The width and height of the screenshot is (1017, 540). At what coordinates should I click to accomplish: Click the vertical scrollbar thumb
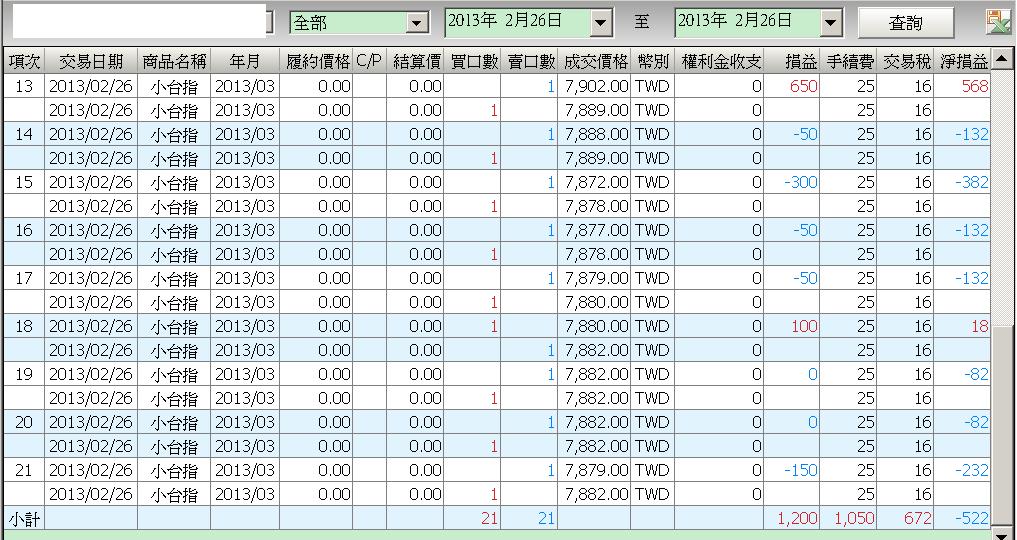pyautogui.click(x=1002, y=425)
